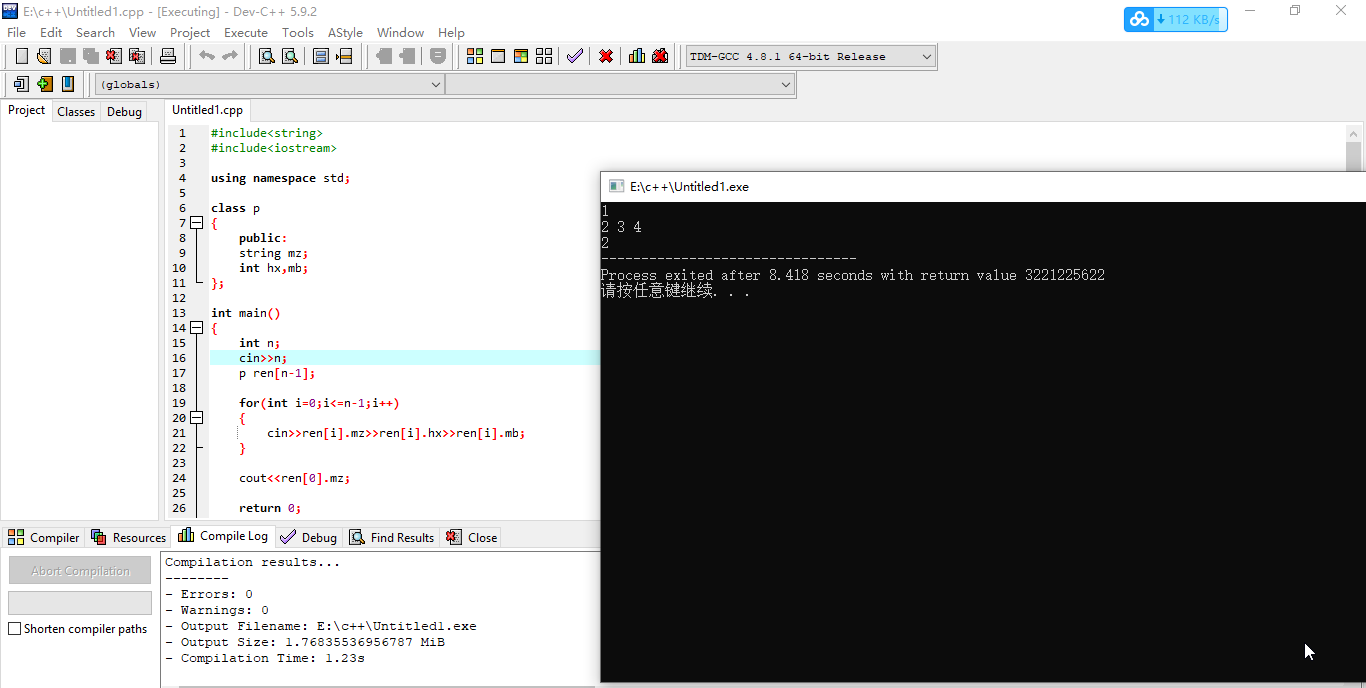Click the Run toolbar icon

click(x=498, y=56)
